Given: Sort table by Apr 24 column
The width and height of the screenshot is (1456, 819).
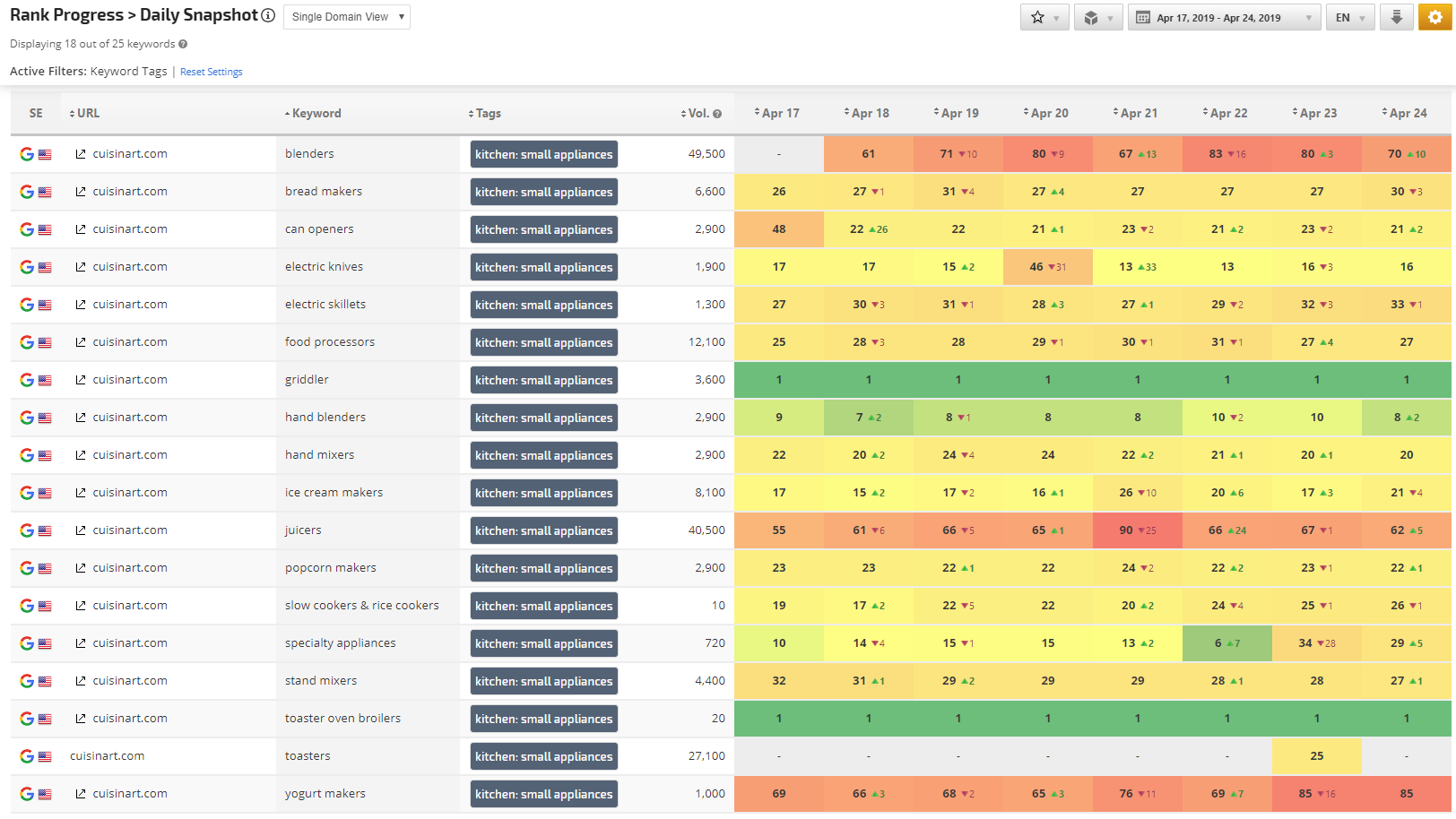Looking at the screenshot, I should click(1407, 114).
